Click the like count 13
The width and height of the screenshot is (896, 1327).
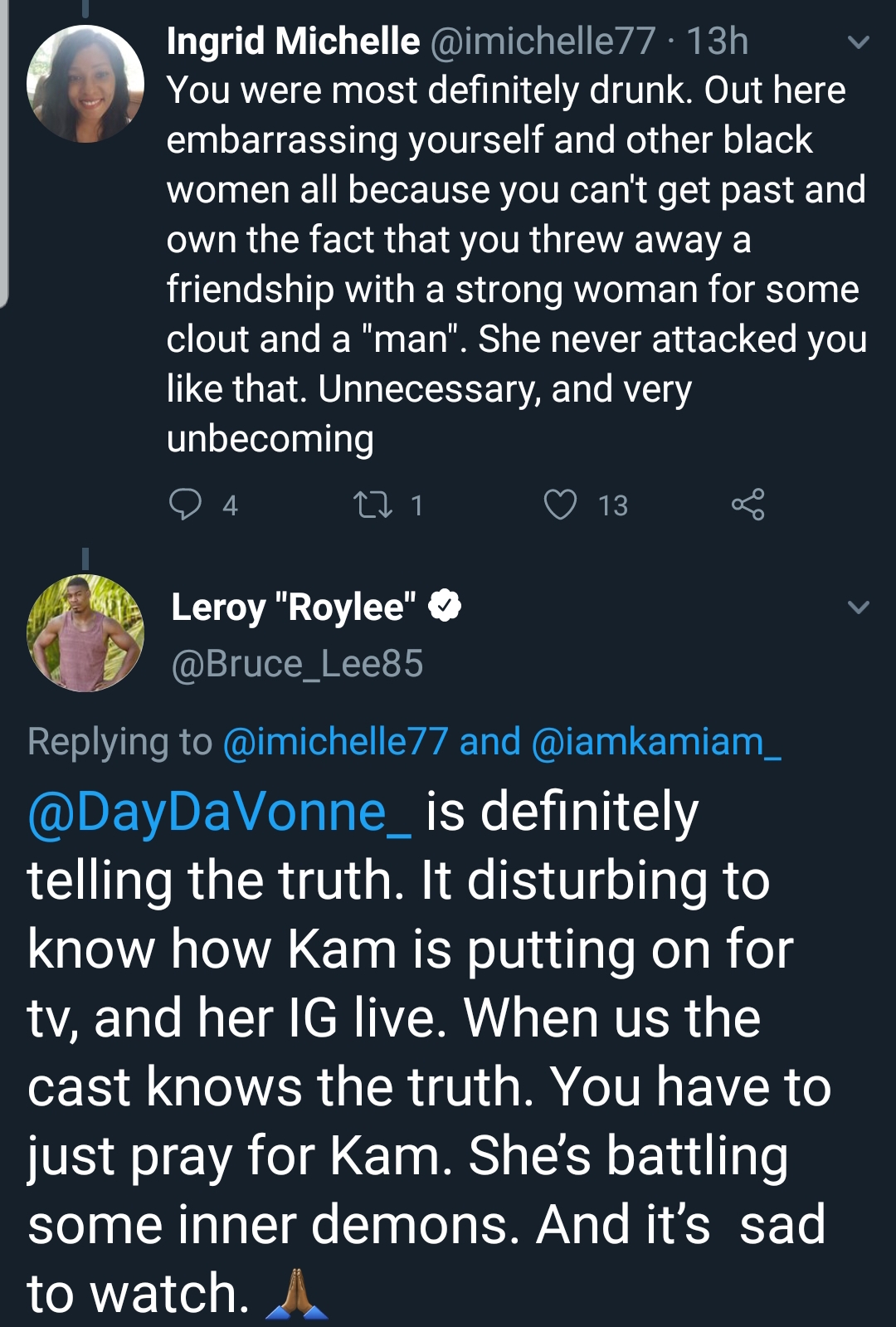click(x=613, y=505)
